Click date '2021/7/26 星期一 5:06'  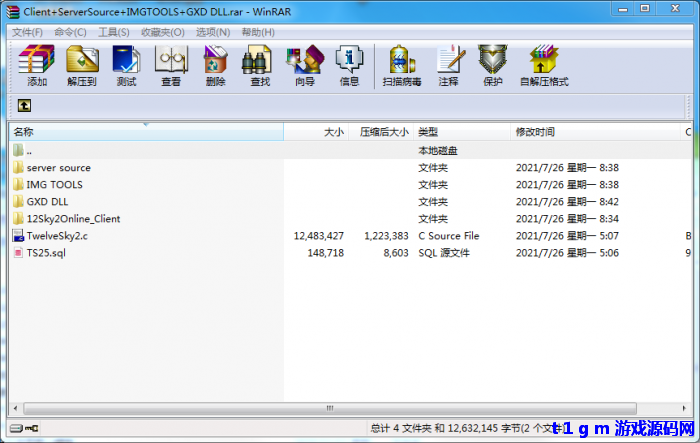coord(567,253)
